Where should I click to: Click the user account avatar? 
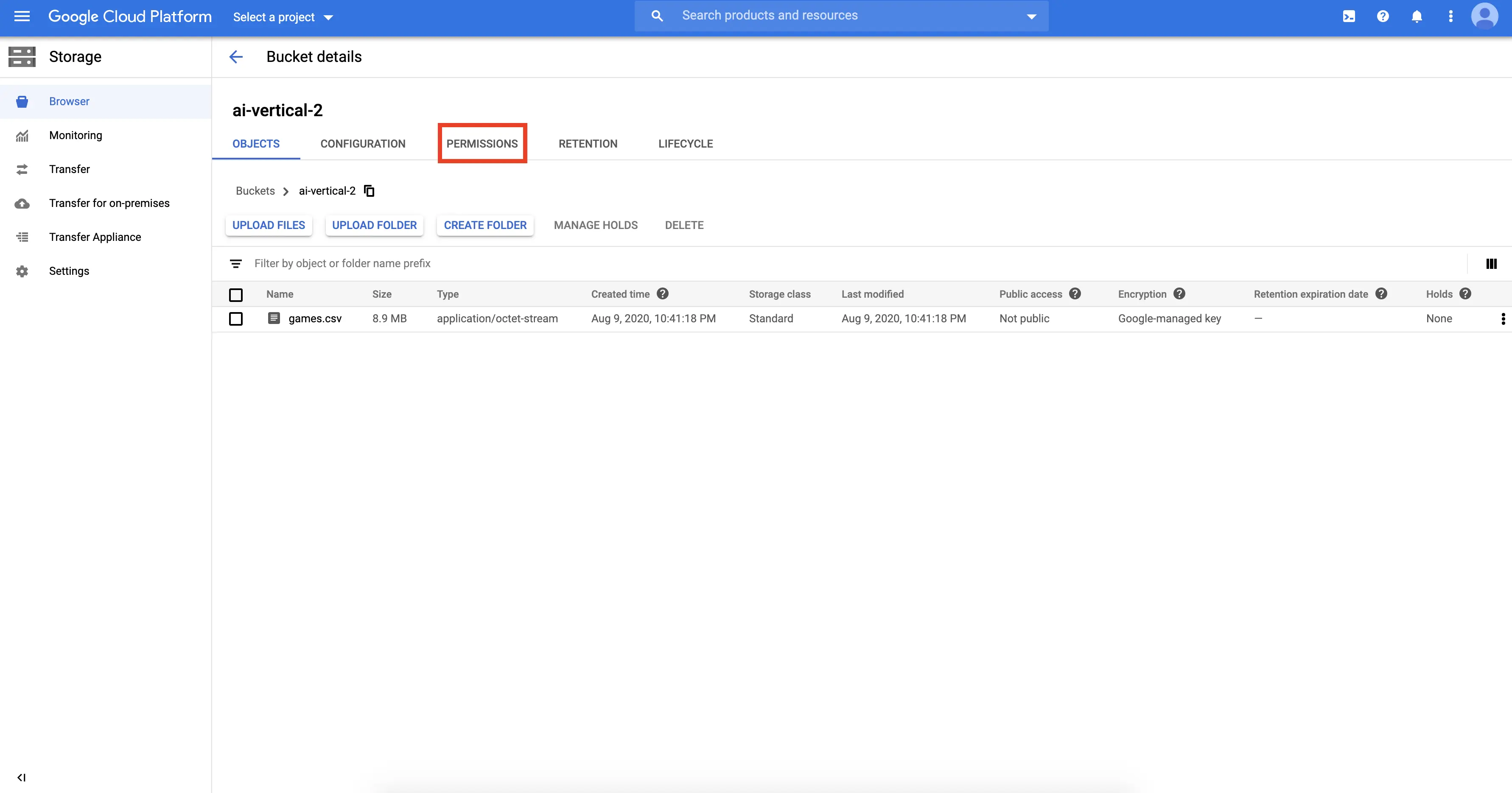click(1484, 17)
